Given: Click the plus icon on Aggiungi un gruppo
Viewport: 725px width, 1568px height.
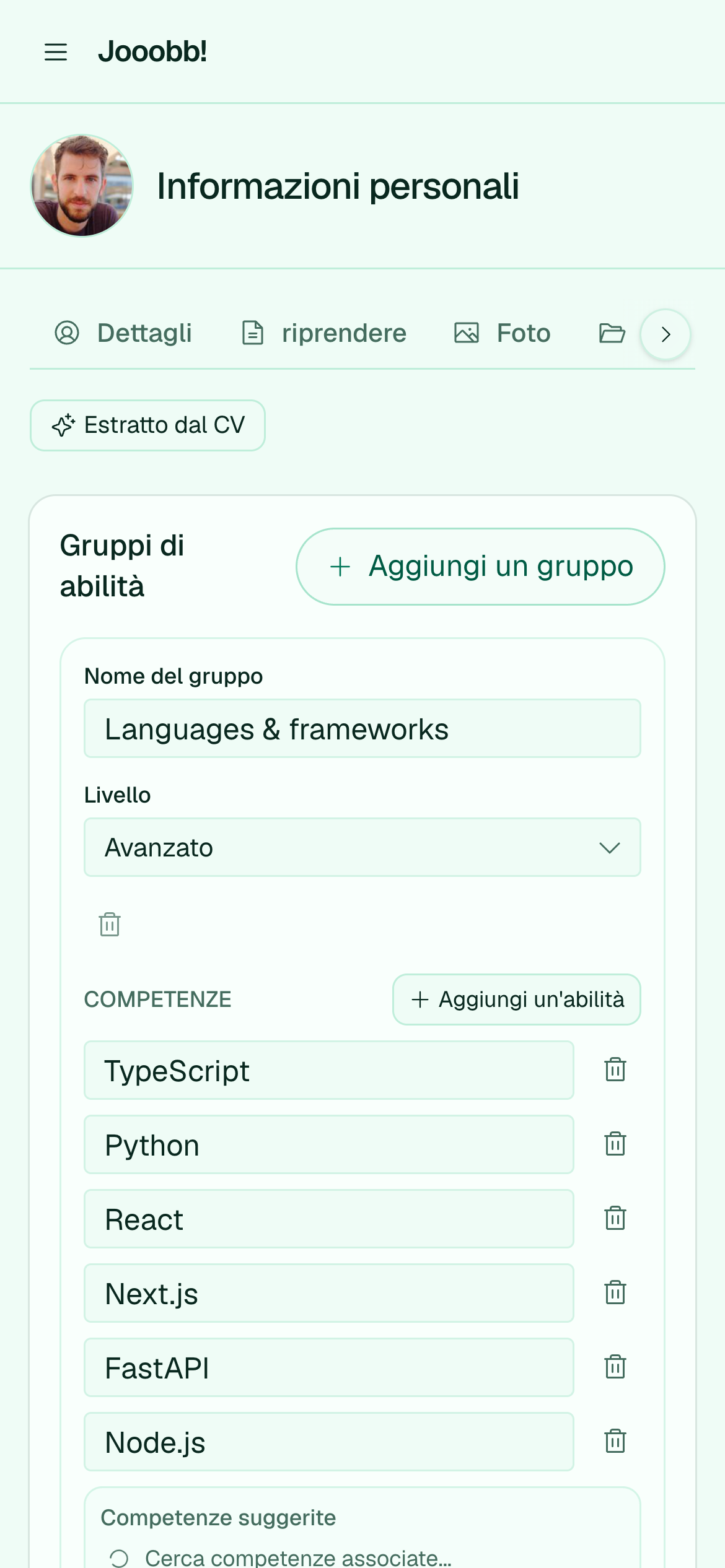Looking at the screenshot, I should click(340, 567).
